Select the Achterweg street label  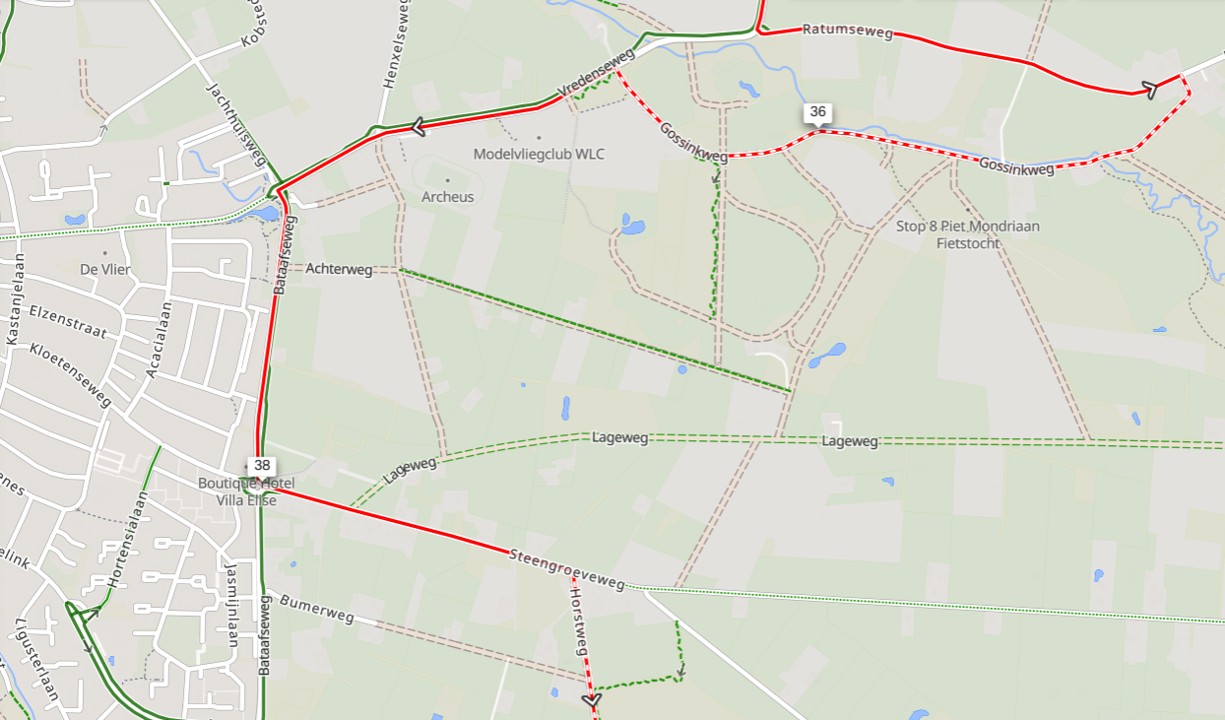[338, 269]
